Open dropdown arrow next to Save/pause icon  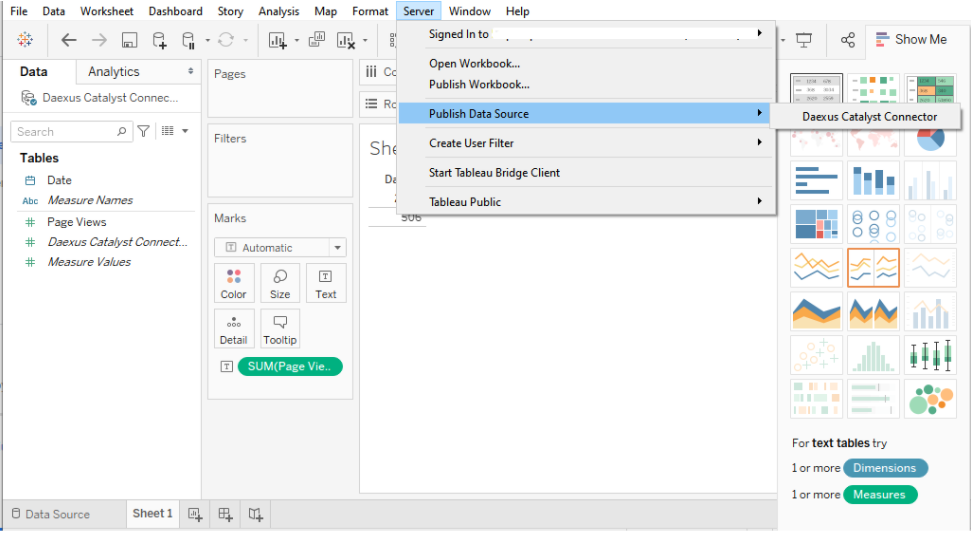coord(207,40)
